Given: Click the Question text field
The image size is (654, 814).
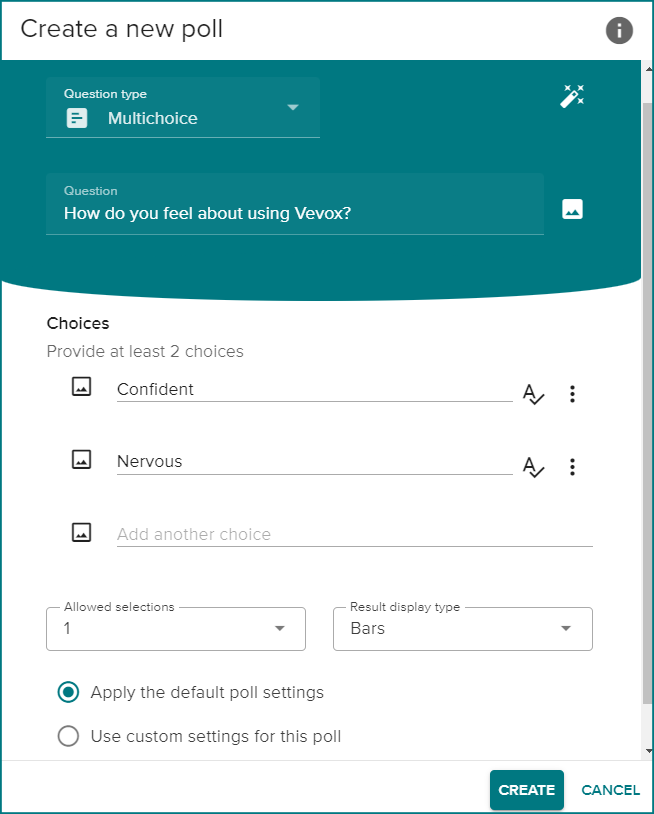Looking at the screenshot, I should 294,213.
